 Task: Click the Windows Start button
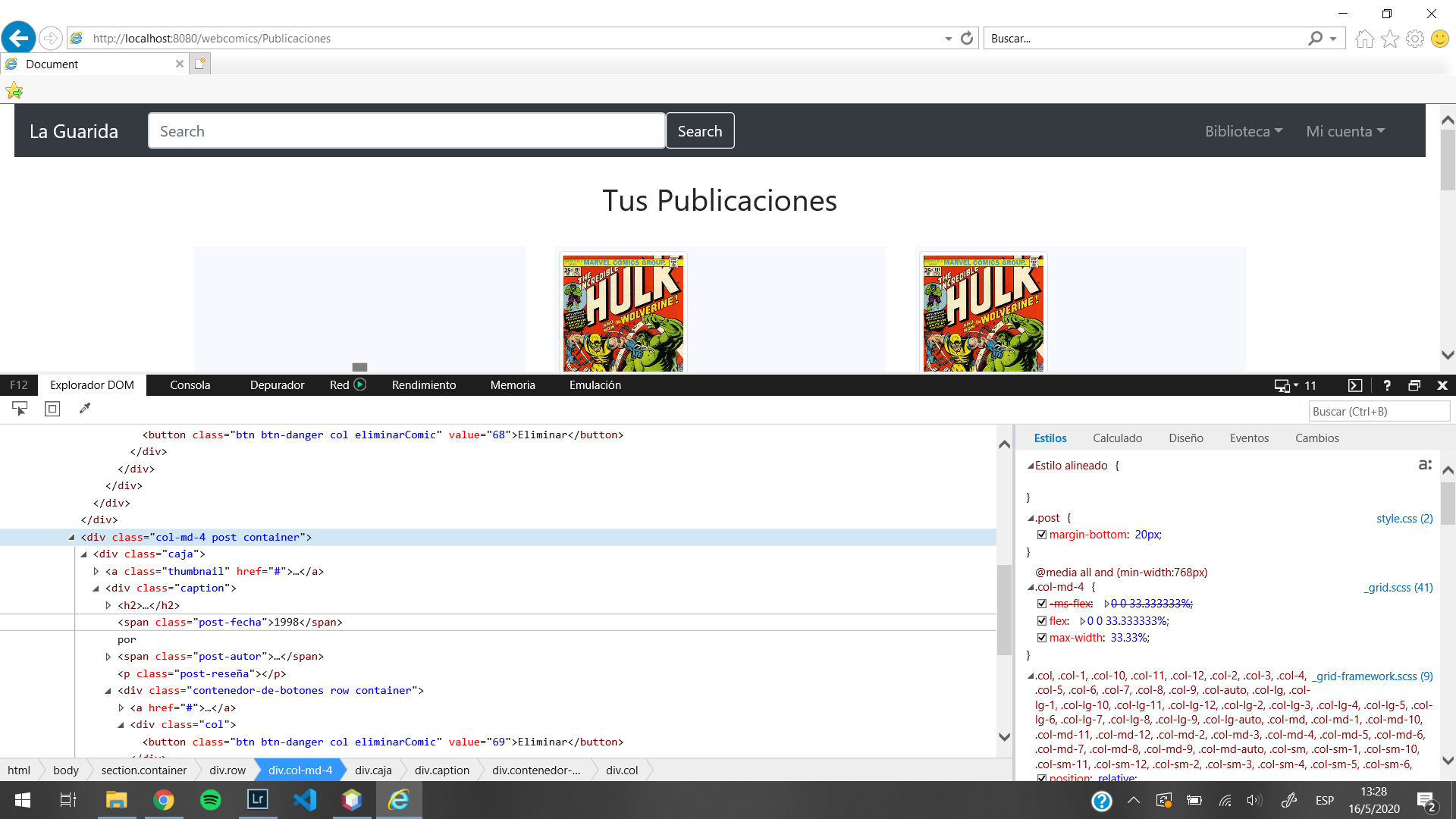point(23,800)
